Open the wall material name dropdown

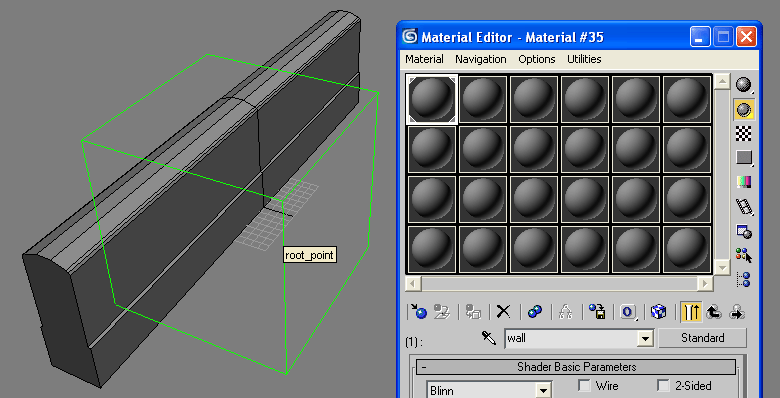[645, 339]
